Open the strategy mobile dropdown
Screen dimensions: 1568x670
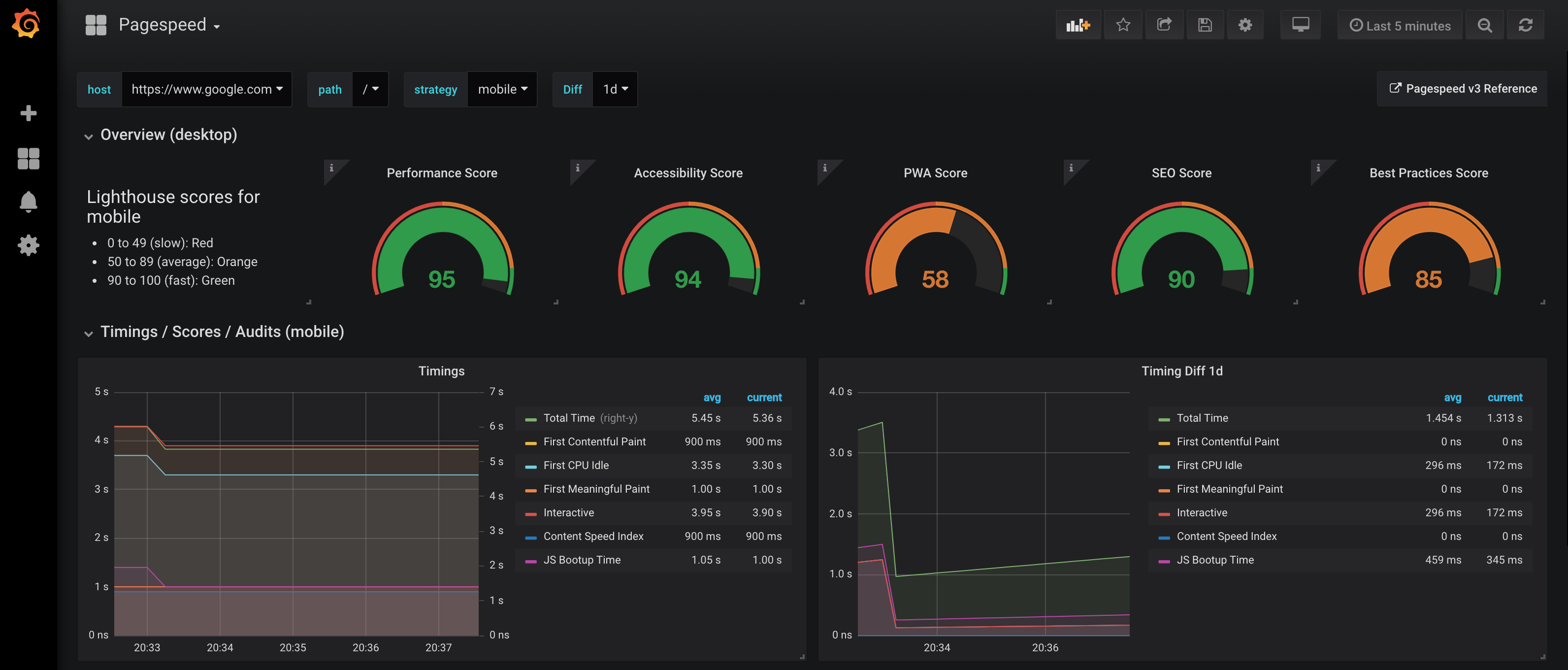click(502, 90)
